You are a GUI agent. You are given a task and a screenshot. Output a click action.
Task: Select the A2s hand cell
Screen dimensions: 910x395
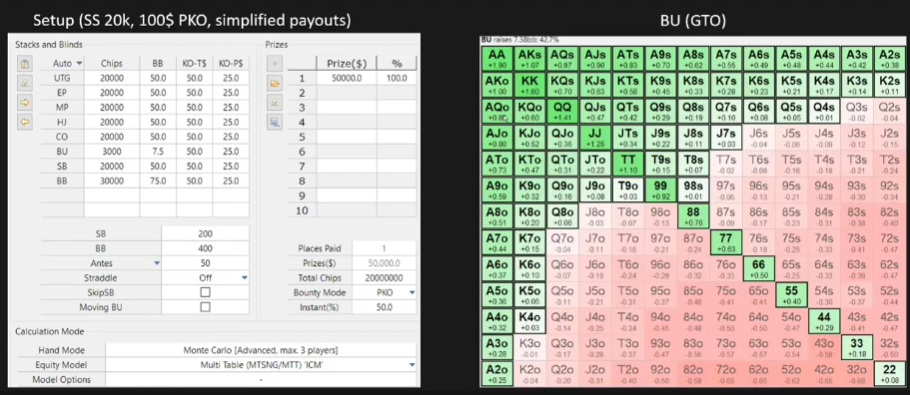(890, 59)
